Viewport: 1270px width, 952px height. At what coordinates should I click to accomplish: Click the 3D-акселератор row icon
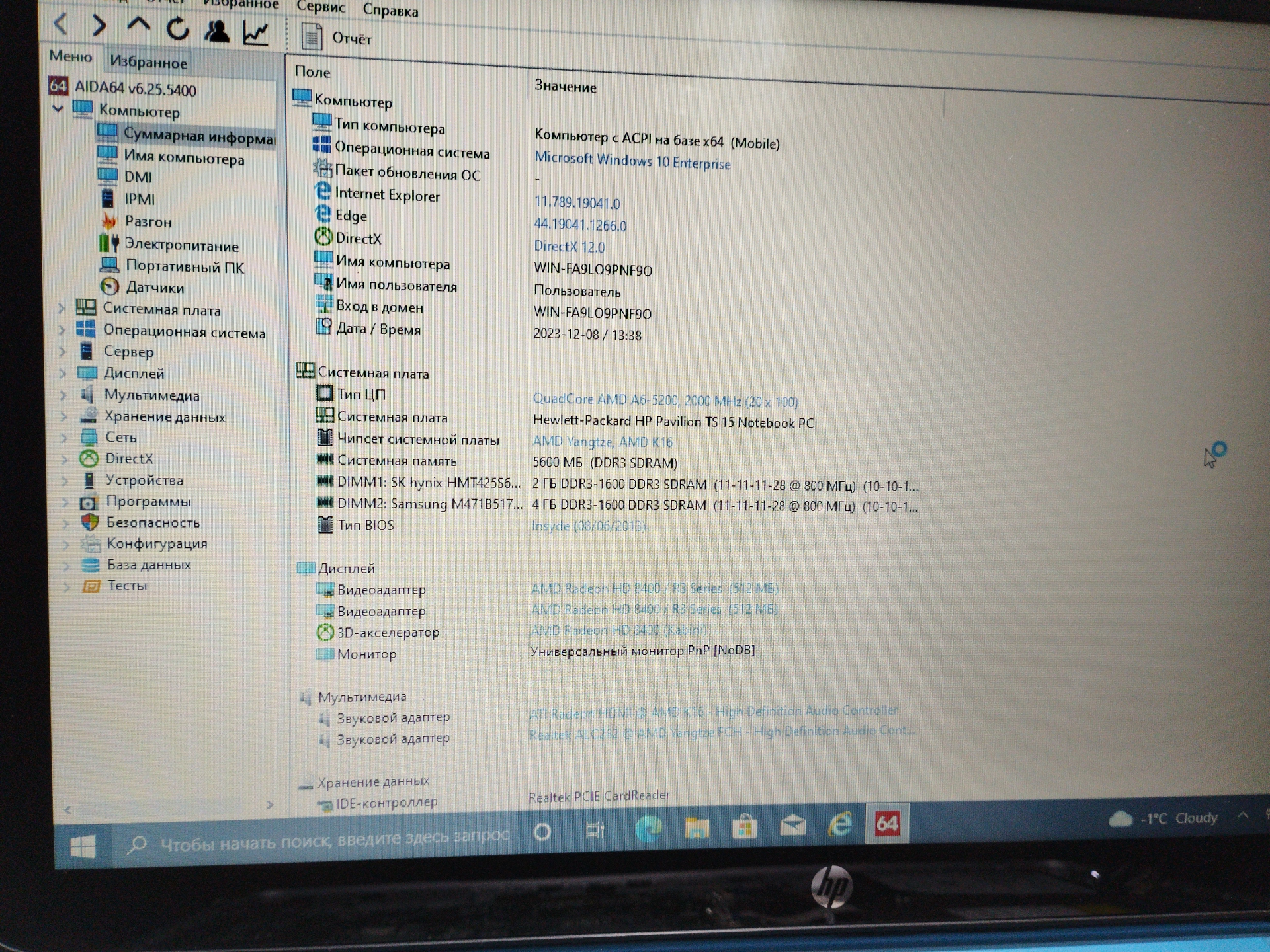coord(325,632)
